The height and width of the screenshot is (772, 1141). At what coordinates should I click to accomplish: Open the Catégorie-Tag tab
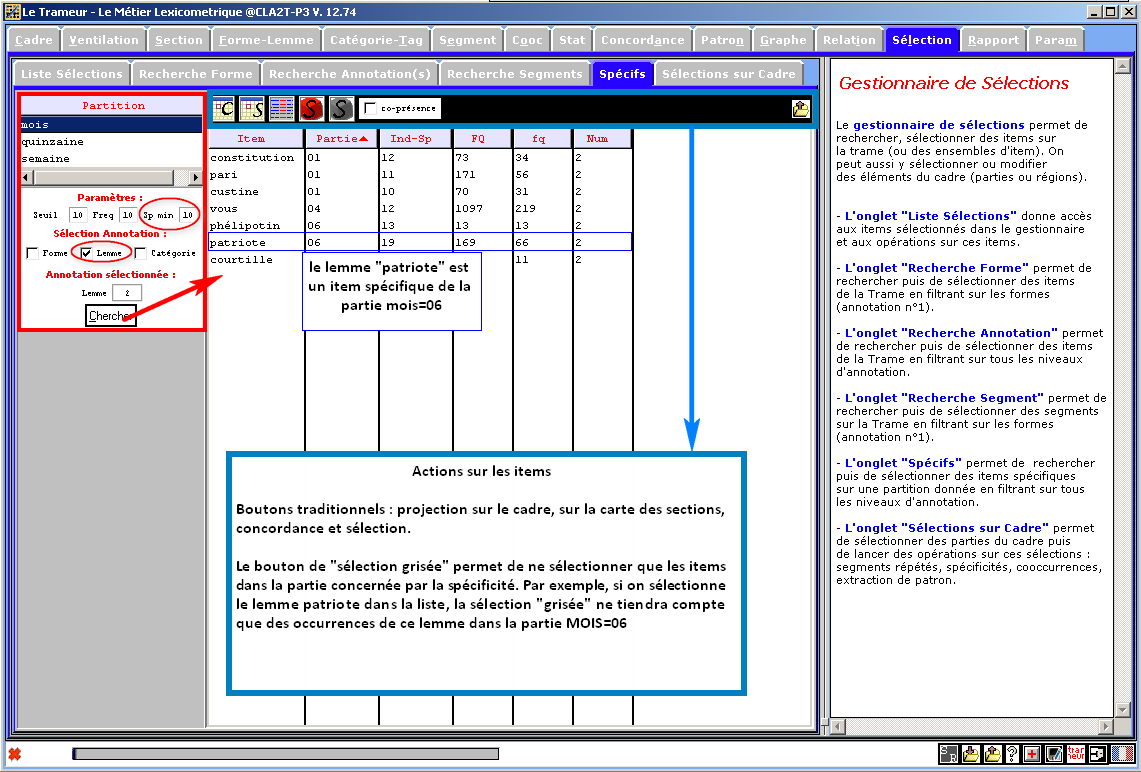[x=376, y=40]
